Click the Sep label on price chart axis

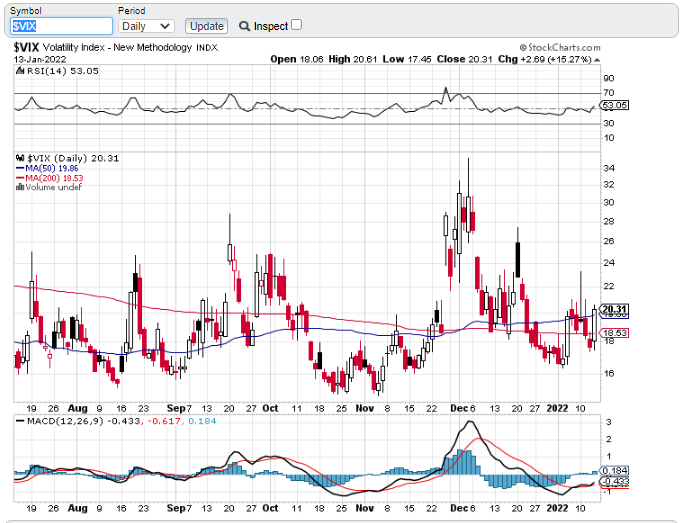coord(176,409)
